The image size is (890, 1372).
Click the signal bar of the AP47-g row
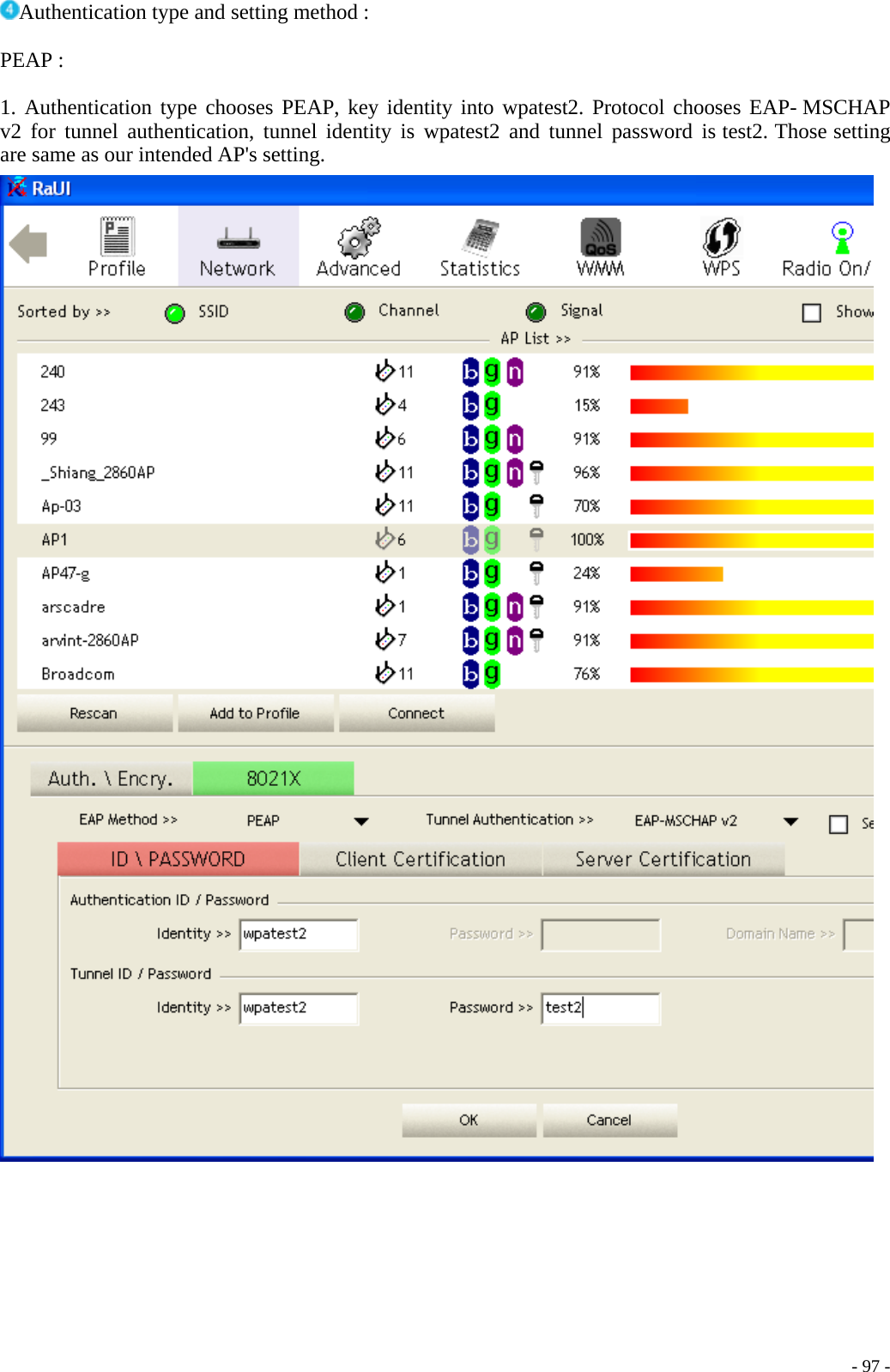tap(676, 574)
